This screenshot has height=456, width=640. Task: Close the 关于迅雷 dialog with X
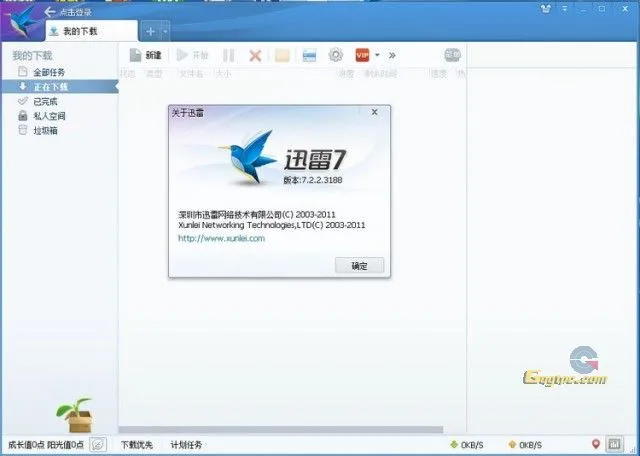click(374, 112)
